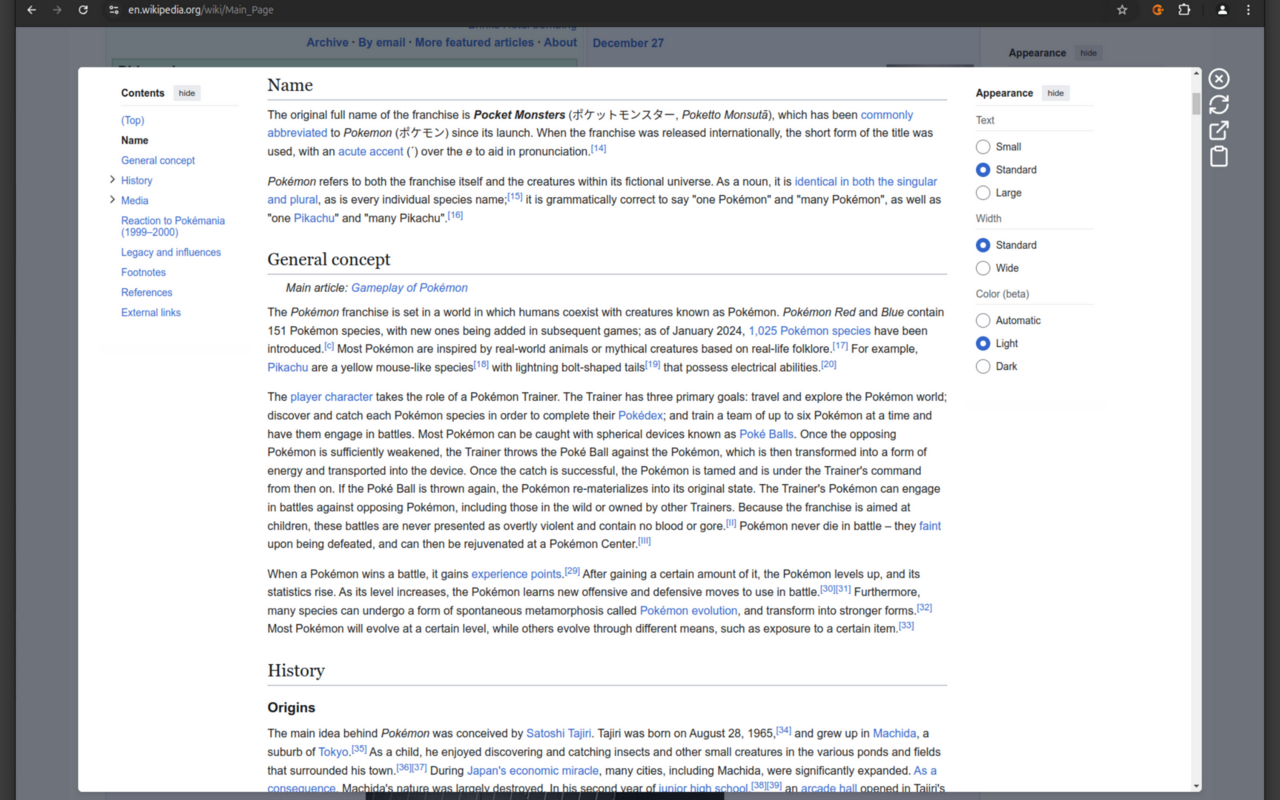Open History entry in Contents list

tap(137, 181)
